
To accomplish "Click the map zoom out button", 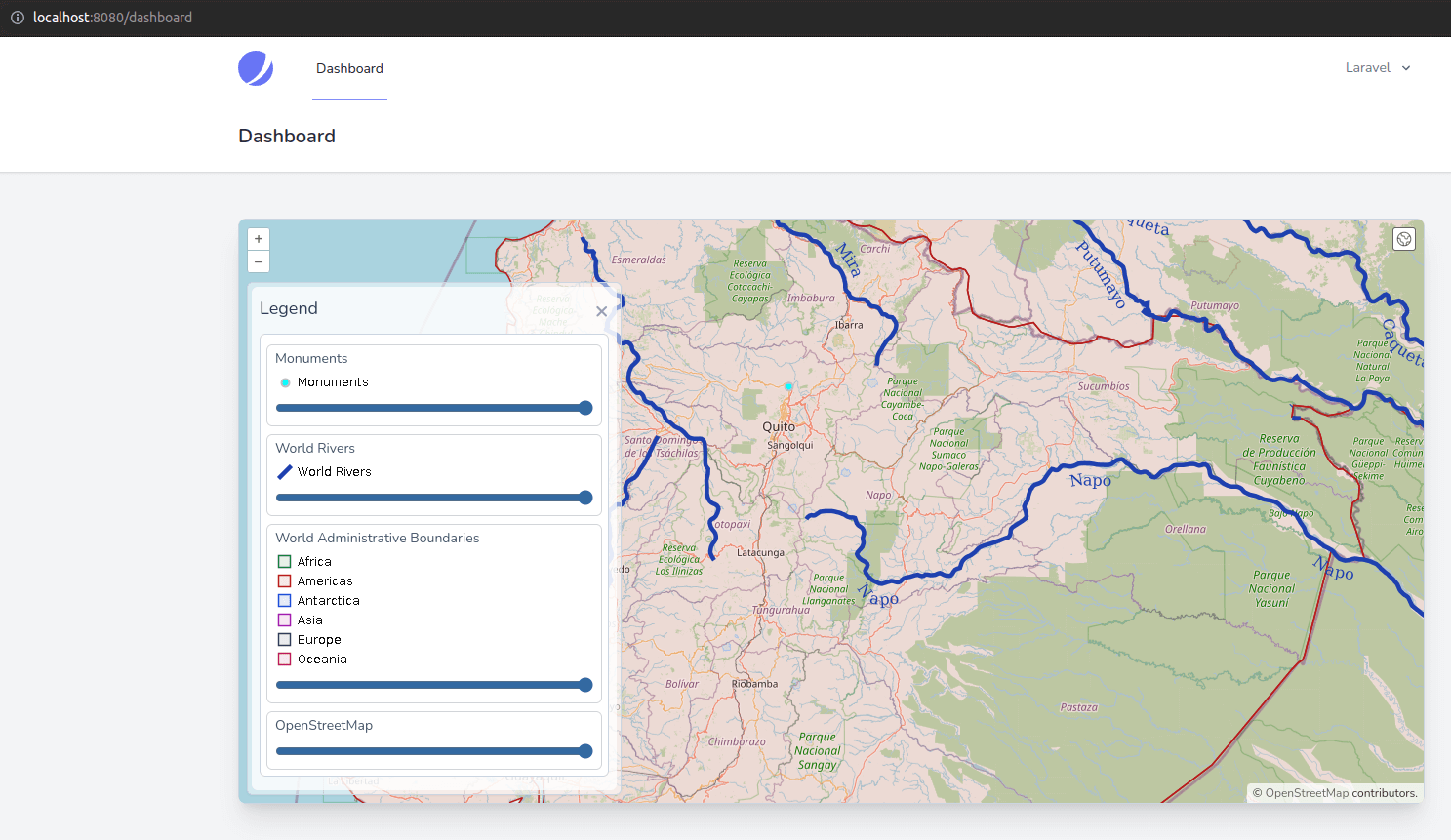I will (x=259, y=261).
